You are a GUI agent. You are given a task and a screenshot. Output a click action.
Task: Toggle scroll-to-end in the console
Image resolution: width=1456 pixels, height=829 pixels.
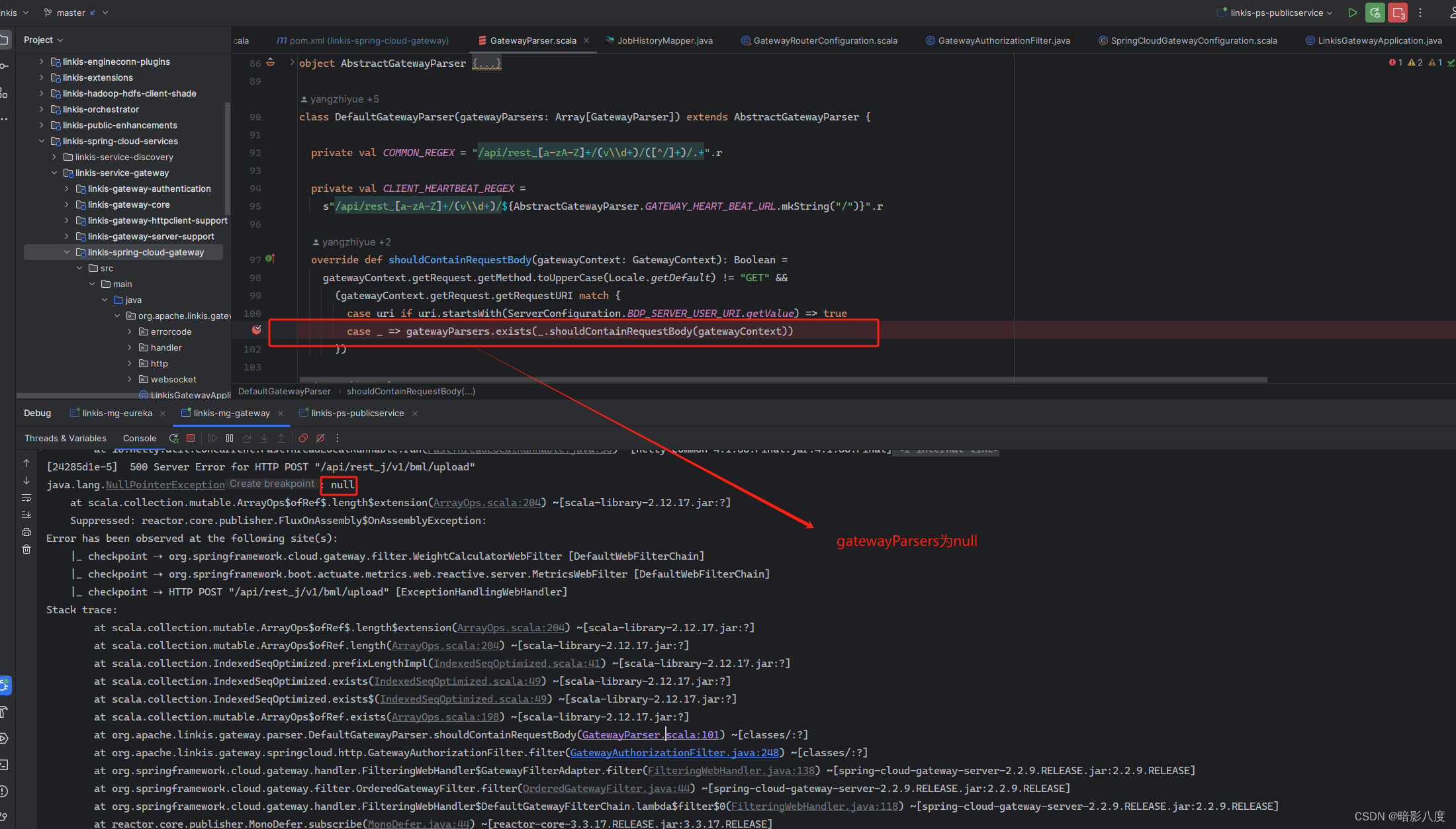click(x=26, y=515)
